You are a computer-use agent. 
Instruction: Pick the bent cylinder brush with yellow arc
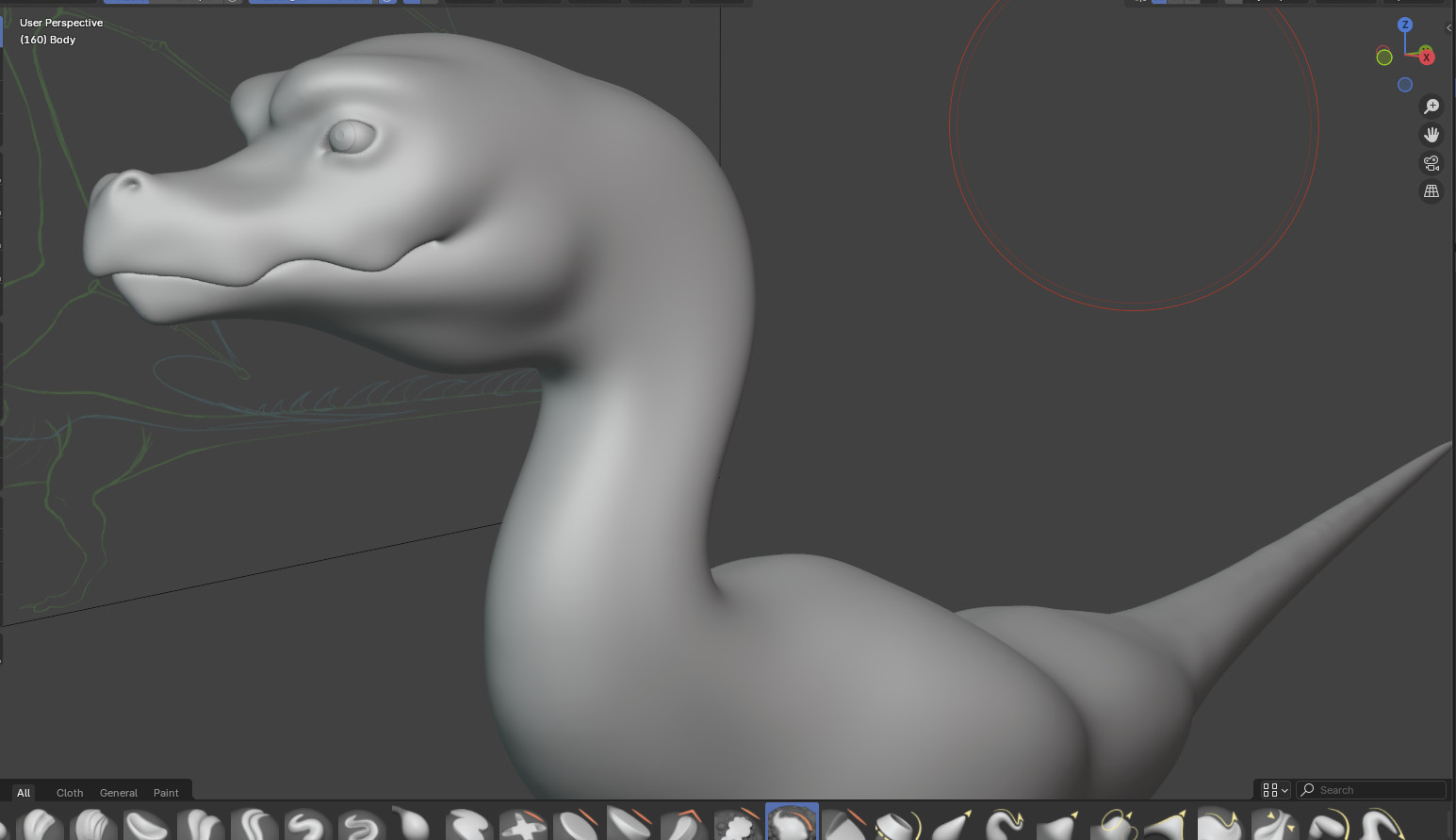point(1328,824)
